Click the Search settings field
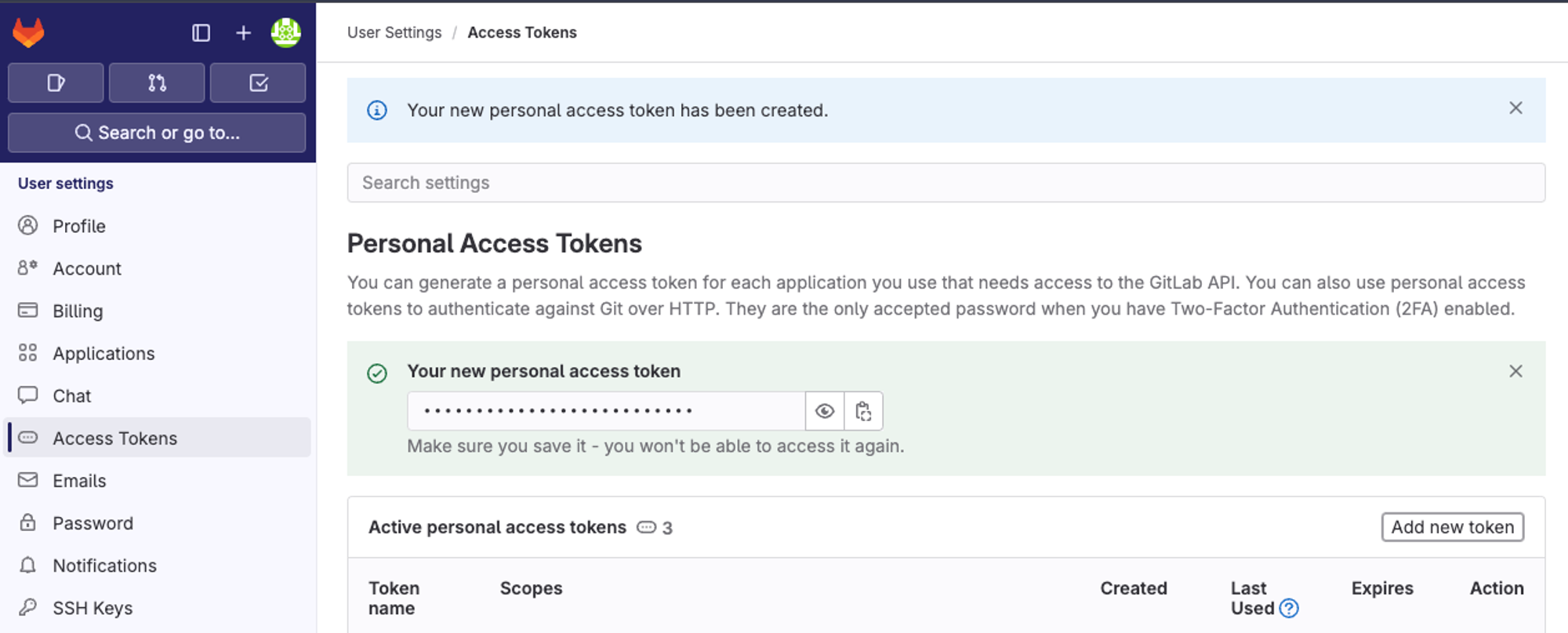Viewport: 1568px width, 633px height. tap(946, 183)
